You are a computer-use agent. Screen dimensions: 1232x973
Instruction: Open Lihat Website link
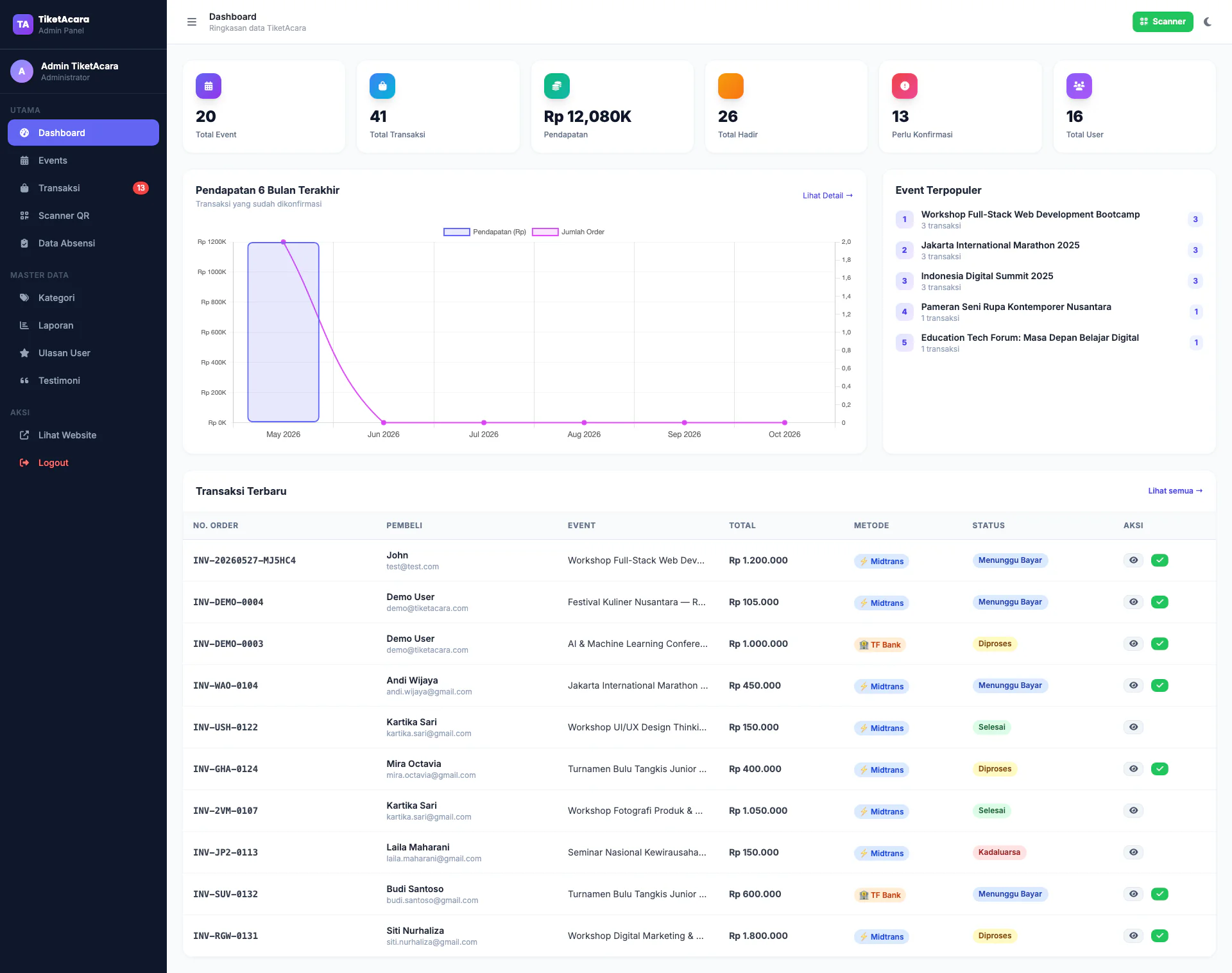coord(83,435)
